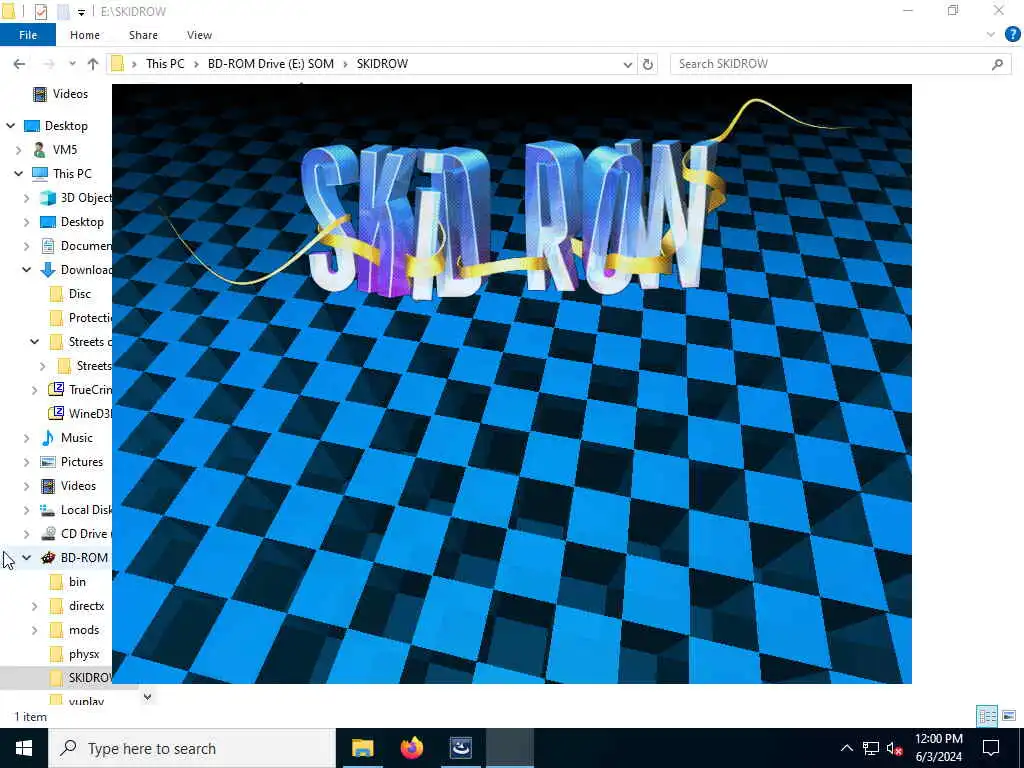Open the Home ribbon tab

tap(85, 35)
